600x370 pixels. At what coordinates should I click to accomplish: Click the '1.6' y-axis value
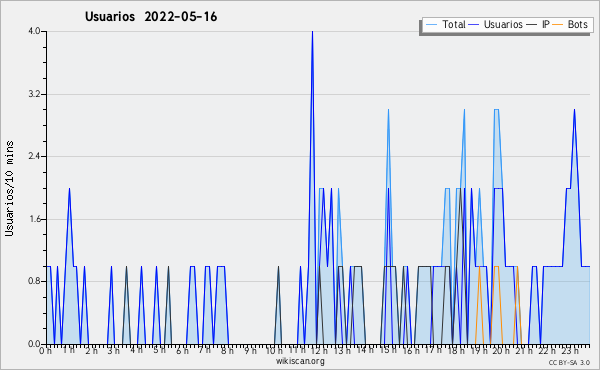(34, 219)
